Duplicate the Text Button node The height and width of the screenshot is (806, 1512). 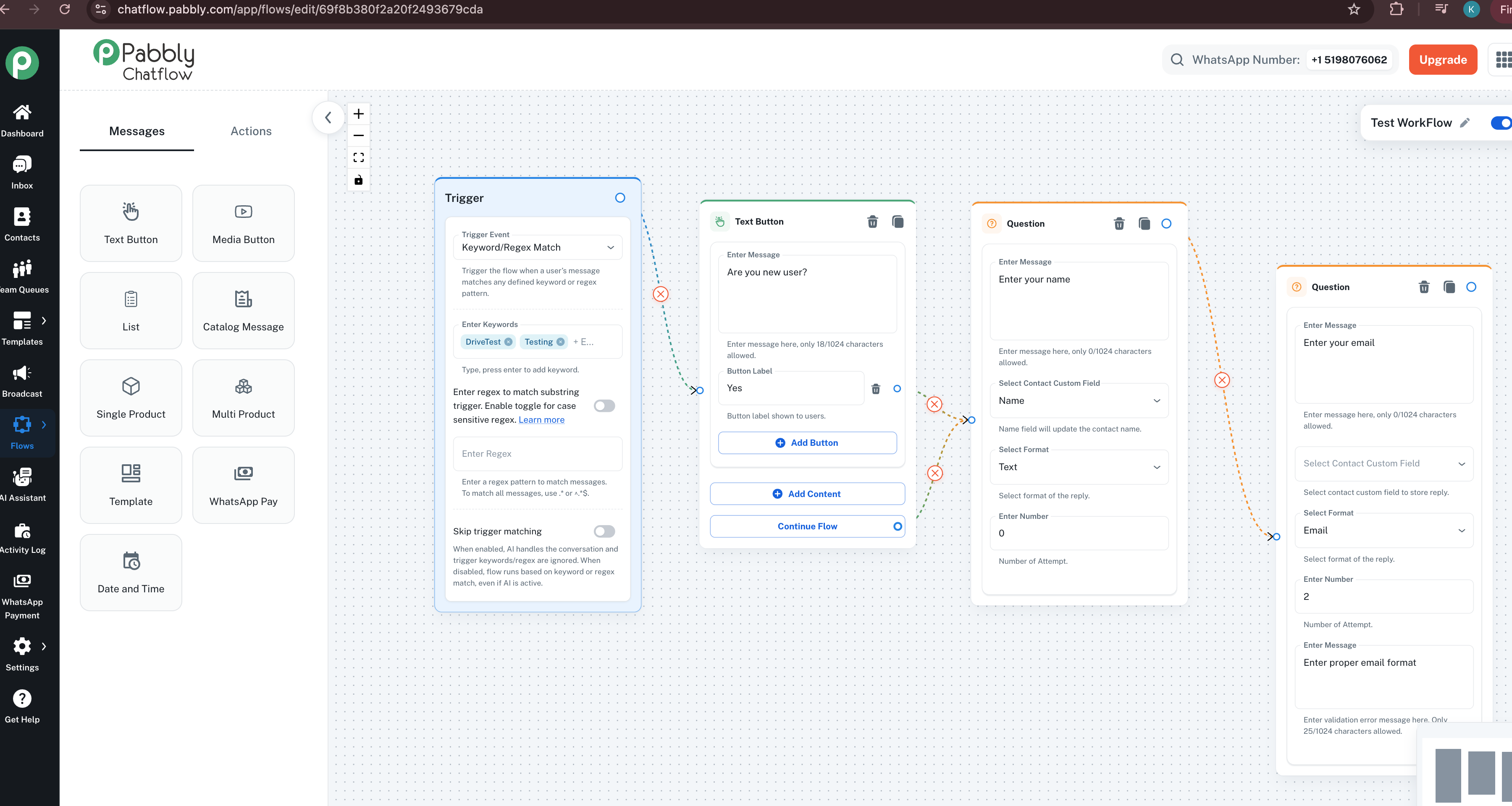(898, 222)
